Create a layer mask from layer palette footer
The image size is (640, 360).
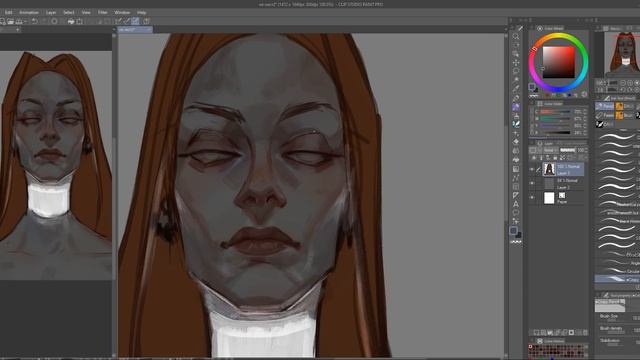(x=571, y=333)
